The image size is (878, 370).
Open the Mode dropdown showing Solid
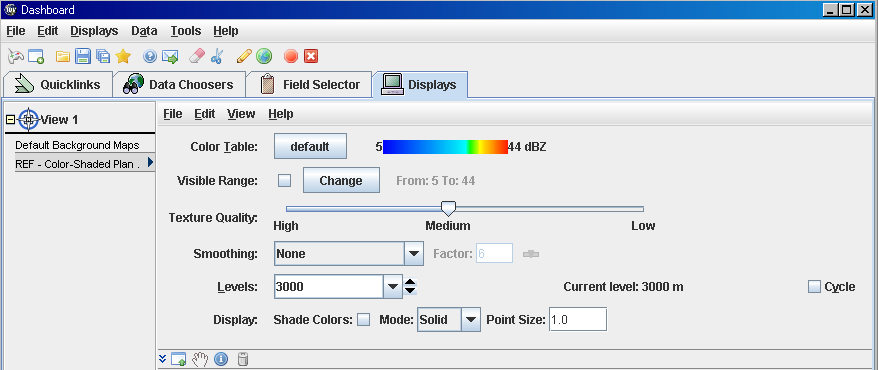click(471, 320)
